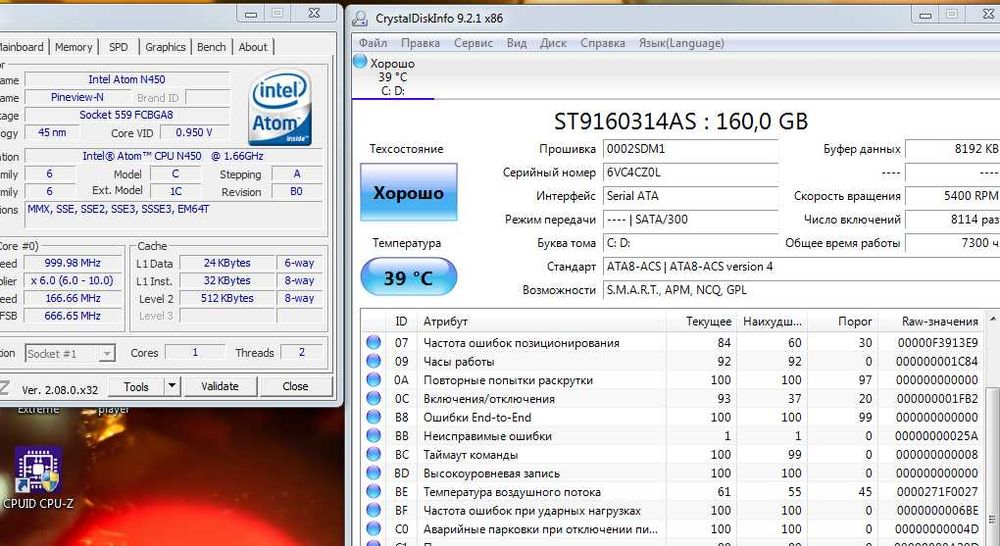Click the Intel Atom N450 name field in CPU-Z
This screenshot has width=1000, height=546.
(126, 80)
